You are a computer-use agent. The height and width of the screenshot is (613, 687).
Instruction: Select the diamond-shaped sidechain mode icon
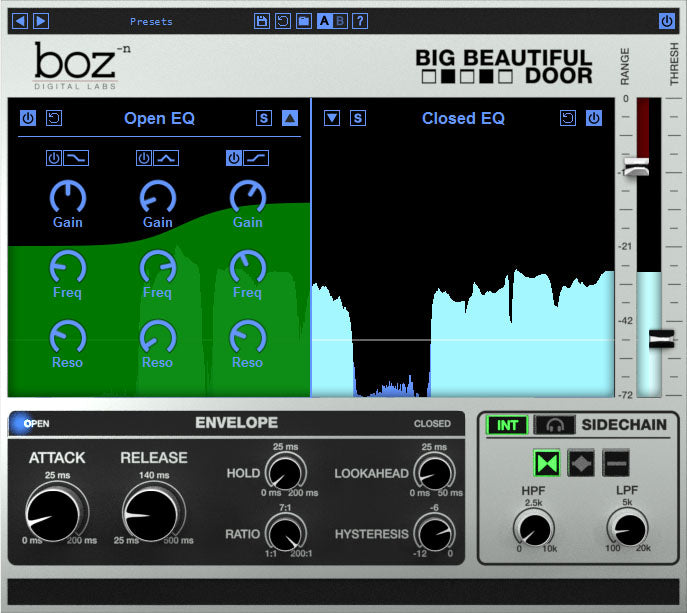click(582, 464)
